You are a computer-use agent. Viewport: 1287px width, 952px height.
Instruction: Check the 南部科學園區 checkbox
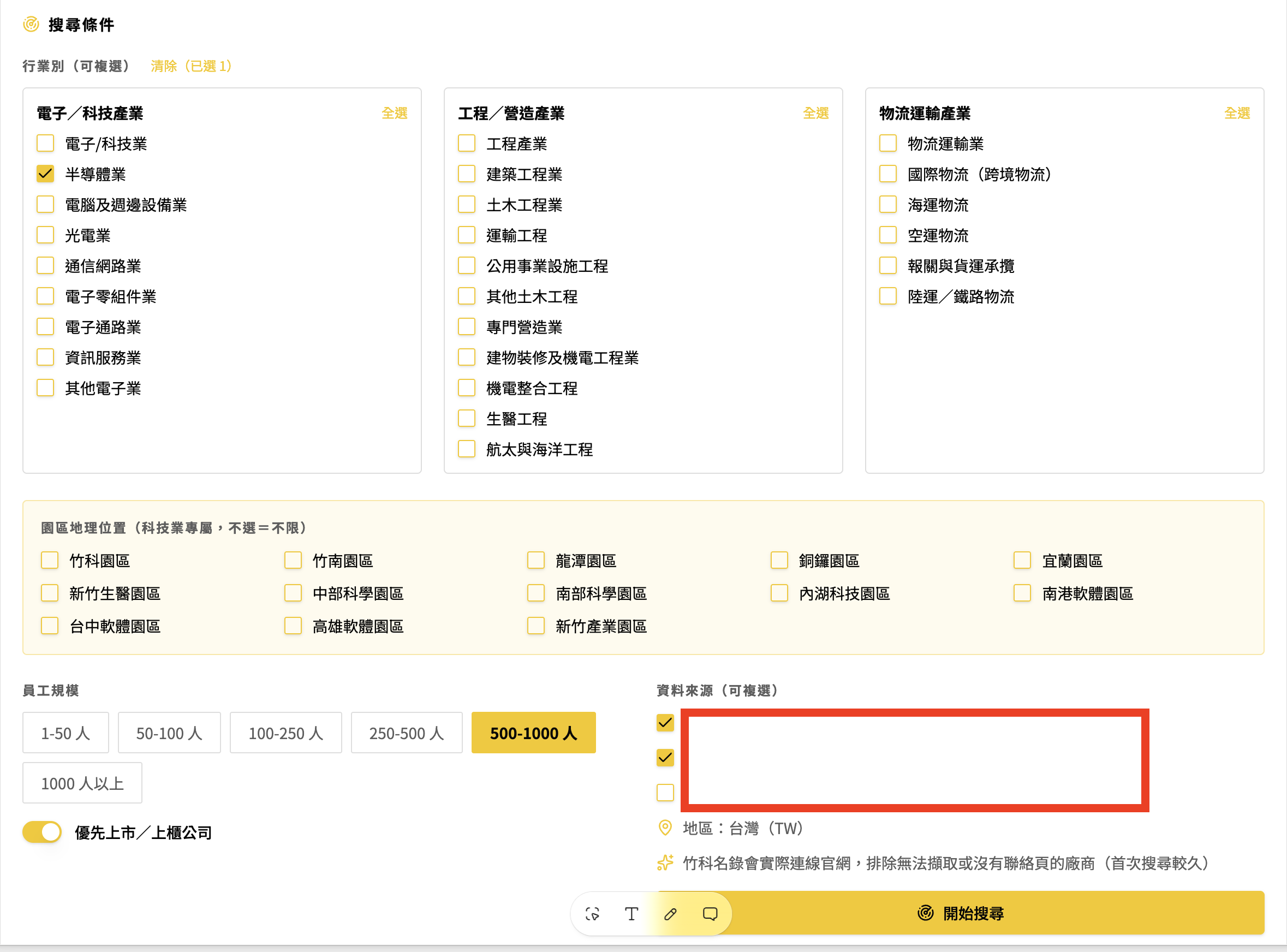pos(536,593)
